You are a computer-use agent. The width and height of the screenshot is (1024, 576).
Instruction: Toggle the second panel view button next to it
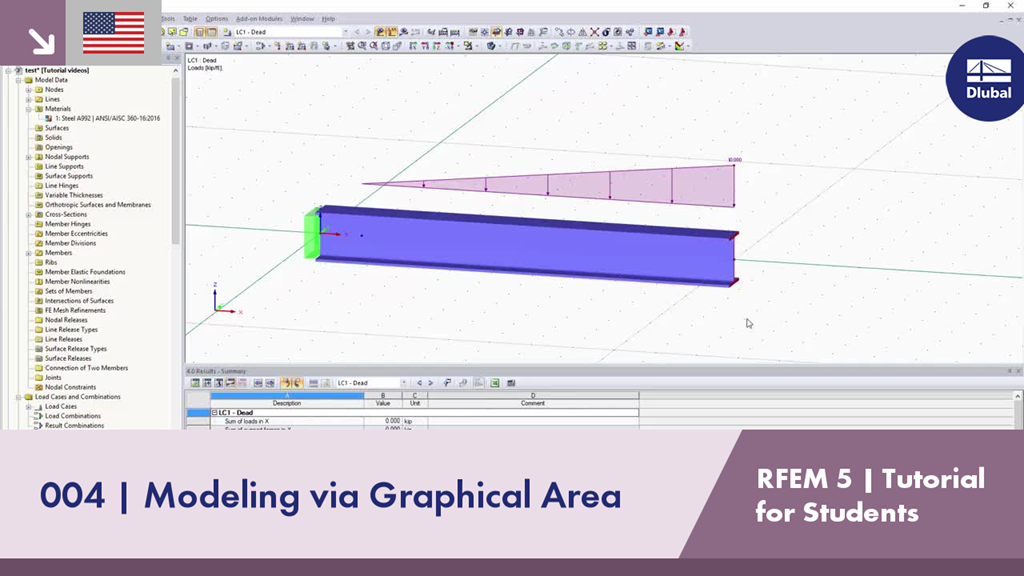click(212, 32)
